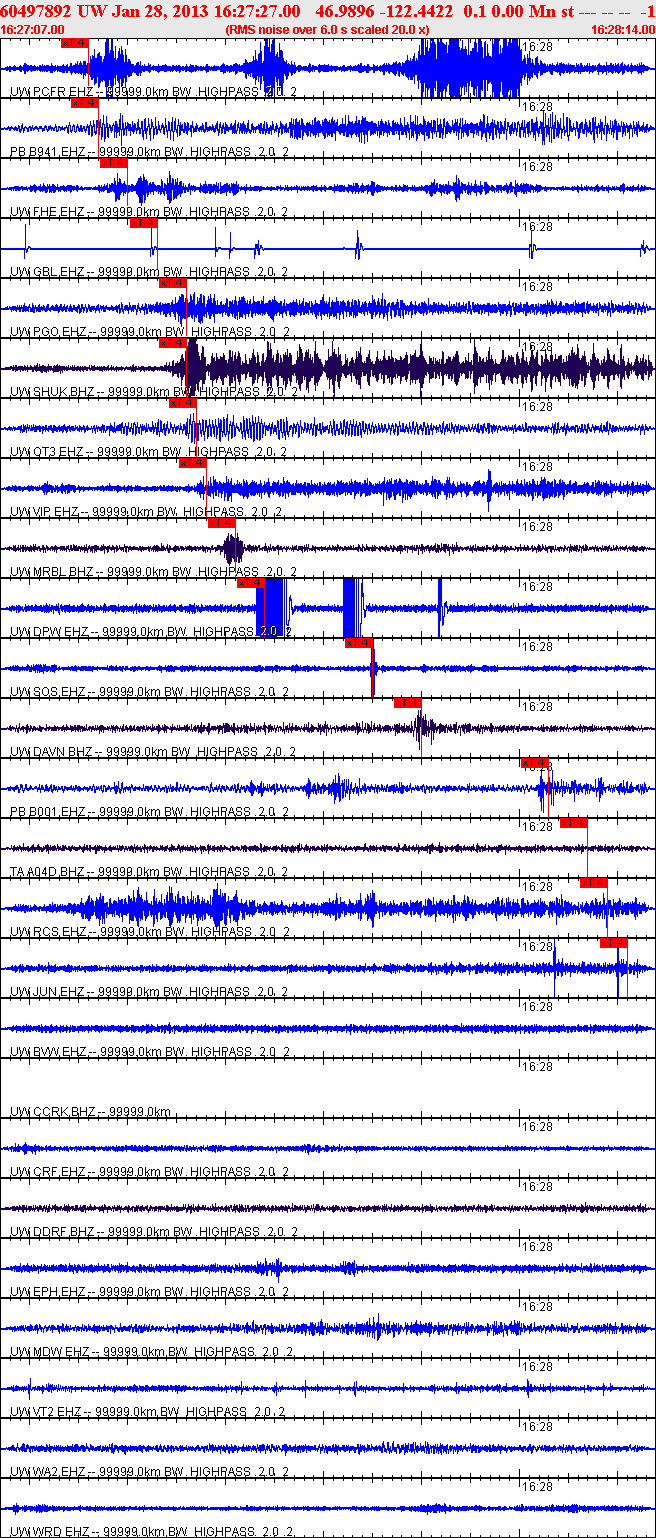Select the UW FHE EHZ trace label
This screenshot has width=656, height=1538.
(149, 212)
